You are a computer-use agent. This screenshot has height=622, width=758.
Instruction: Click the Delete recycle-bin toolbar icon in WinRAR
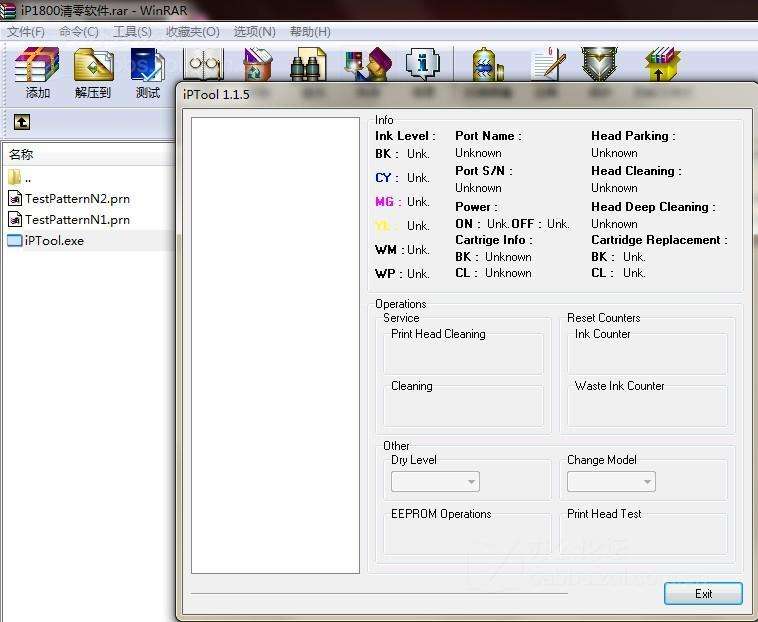tap(258, 64)
